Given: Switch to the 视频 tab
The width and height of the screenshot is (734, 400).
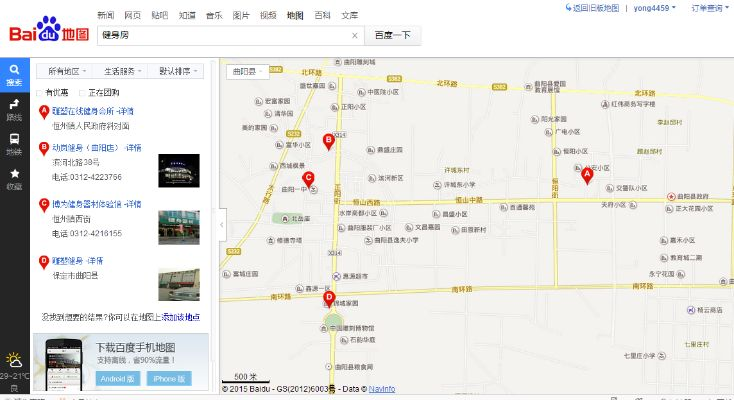Looking at the screenshot, I should pos(268,15).
